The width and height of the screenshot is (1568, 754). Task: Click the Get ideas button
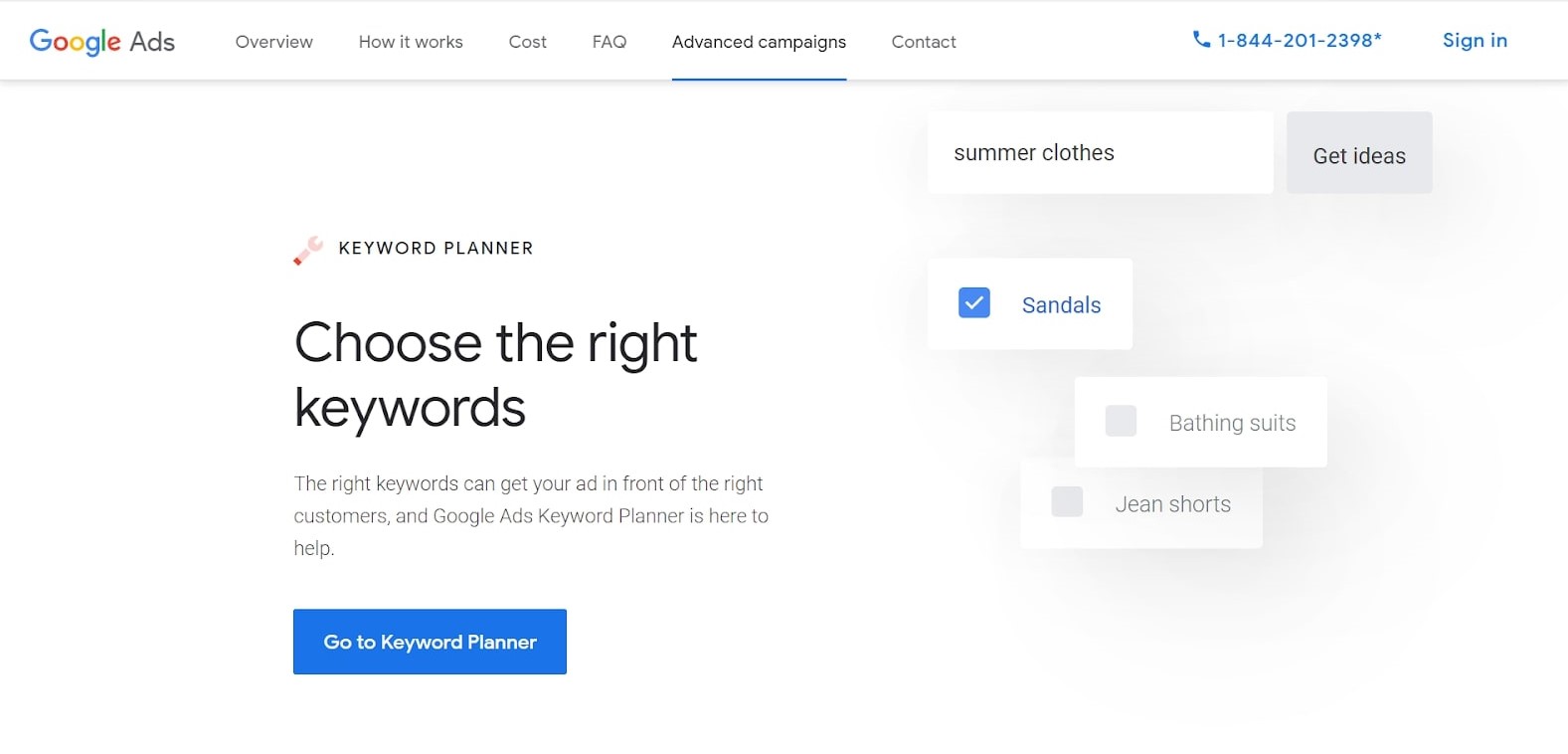click(1359, 153)
